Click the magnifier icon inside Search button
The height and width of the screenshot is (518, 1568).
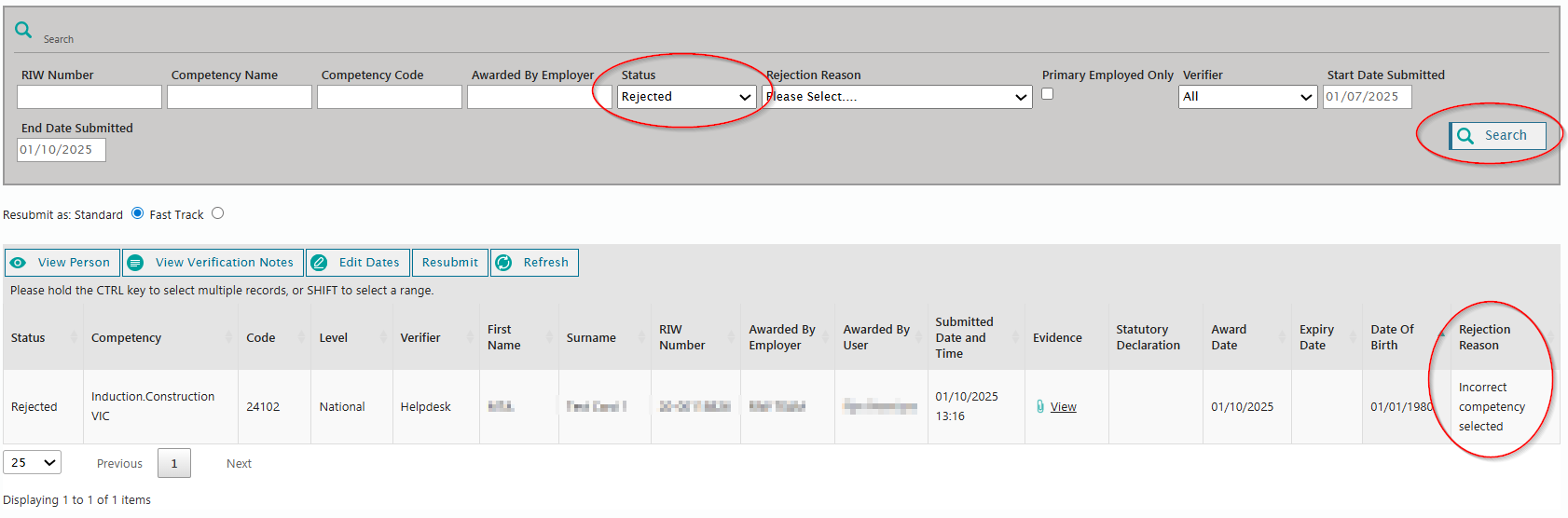[x=1465, y=136]
